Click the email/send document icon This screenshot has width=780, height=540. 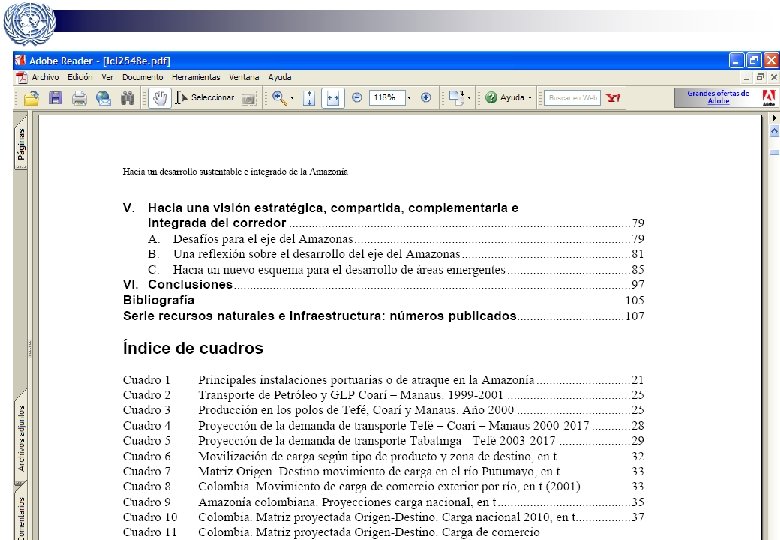[x=103, y=98]
